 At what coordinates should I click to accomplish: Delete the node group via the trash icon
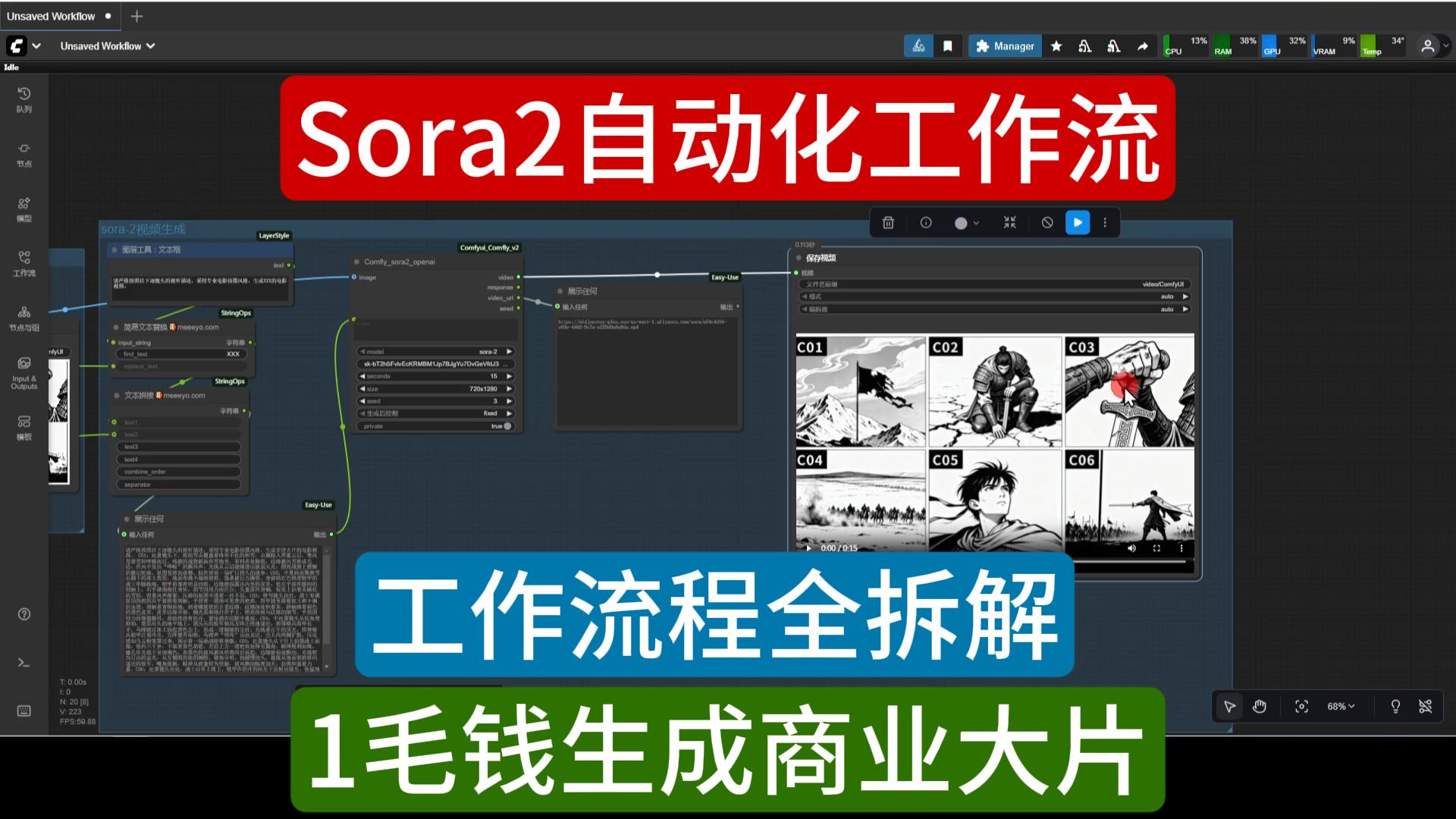(887, 222)
